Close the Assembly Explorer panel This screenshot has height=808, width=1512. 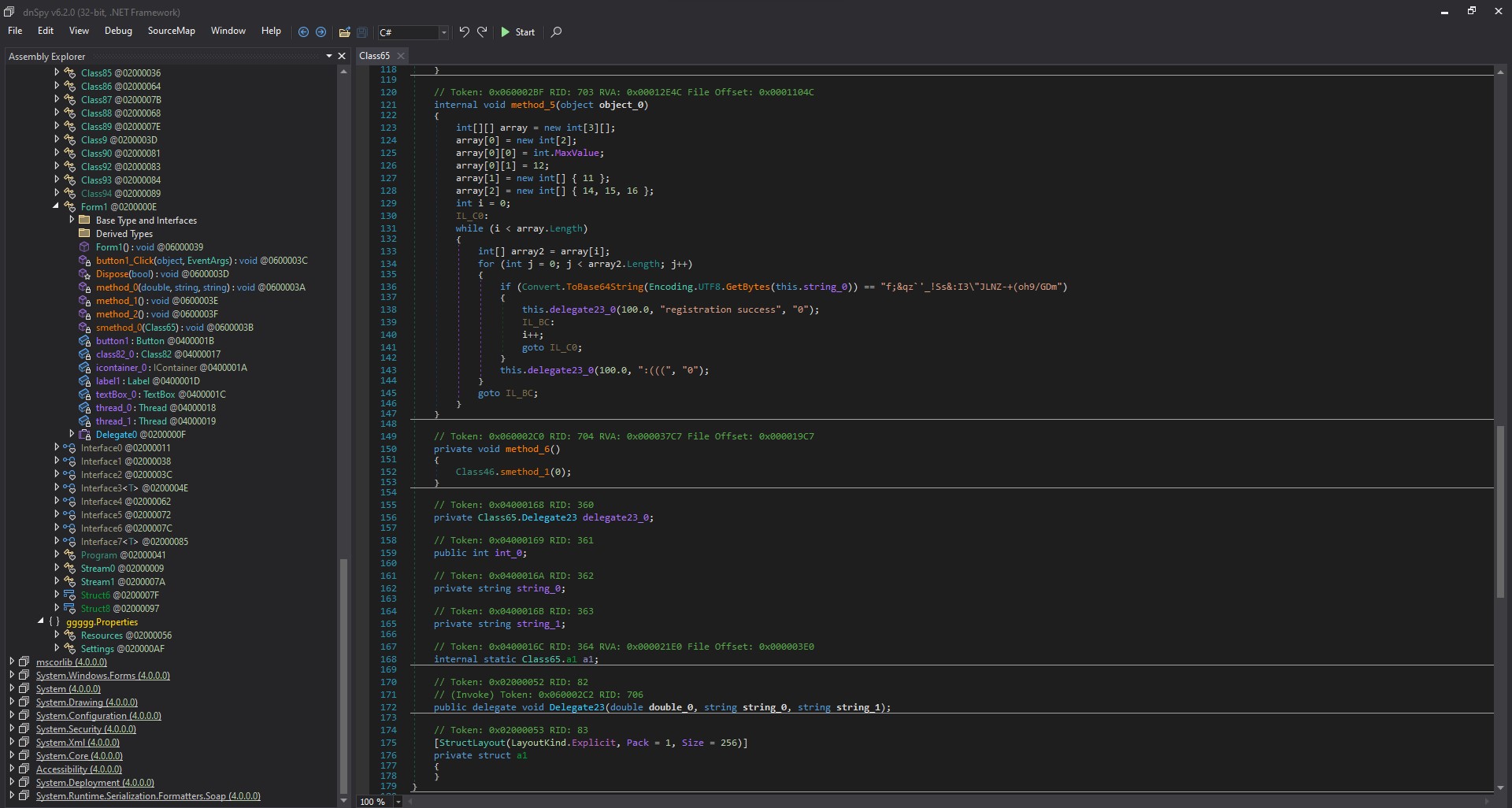(x=342, y=56)
